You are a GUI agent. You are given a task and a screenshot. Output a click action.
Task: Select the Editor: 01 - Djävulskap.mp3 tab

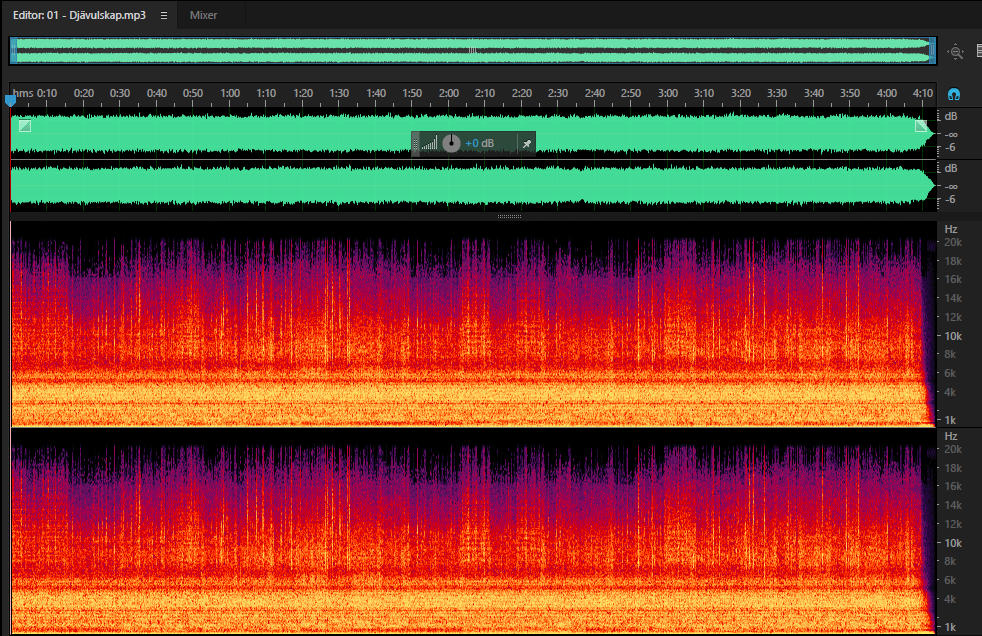pos(80,15)
